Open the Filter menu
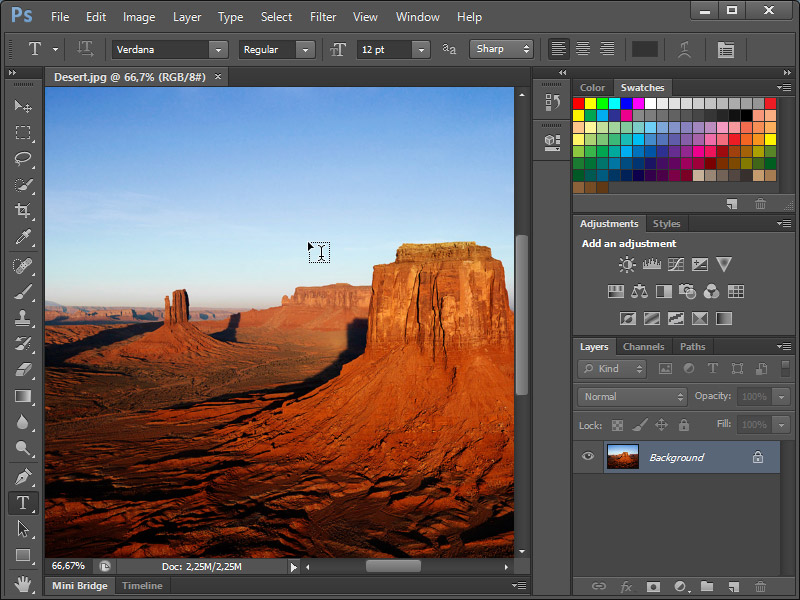The height and width of the screenshot is (600, 800). (323, 17)
